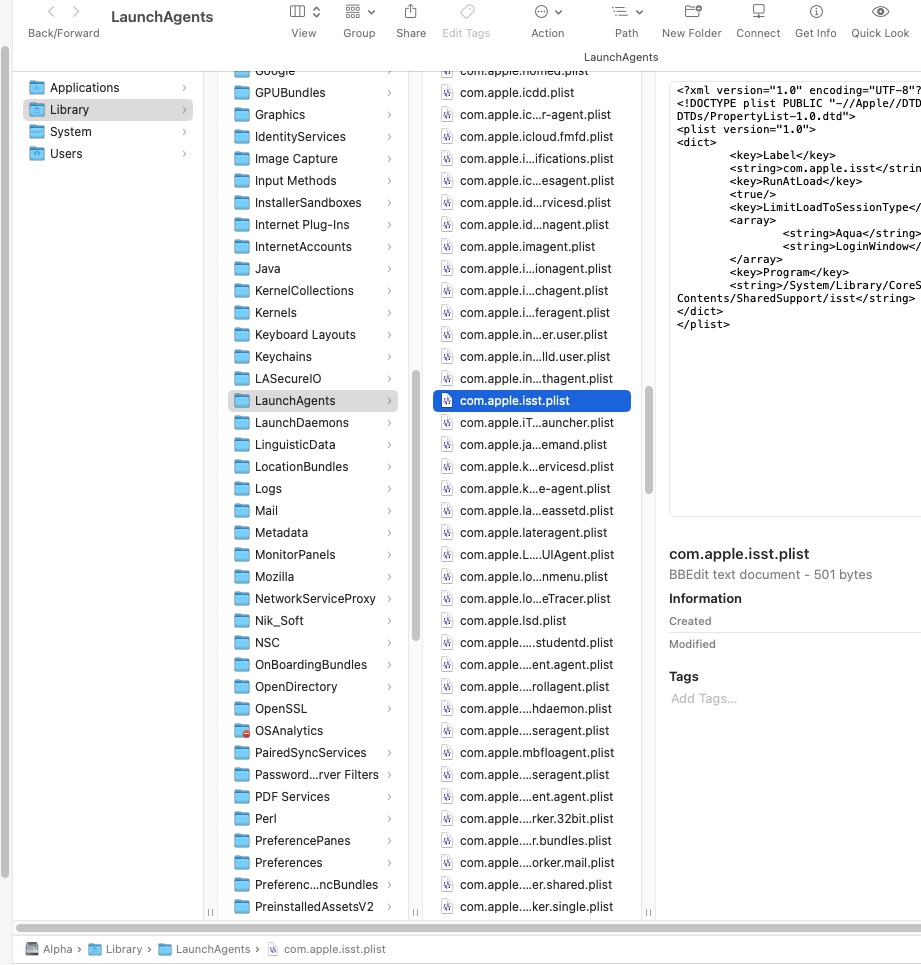
Task: Click the Add Tags field
Action: click(x=704, y=699)
